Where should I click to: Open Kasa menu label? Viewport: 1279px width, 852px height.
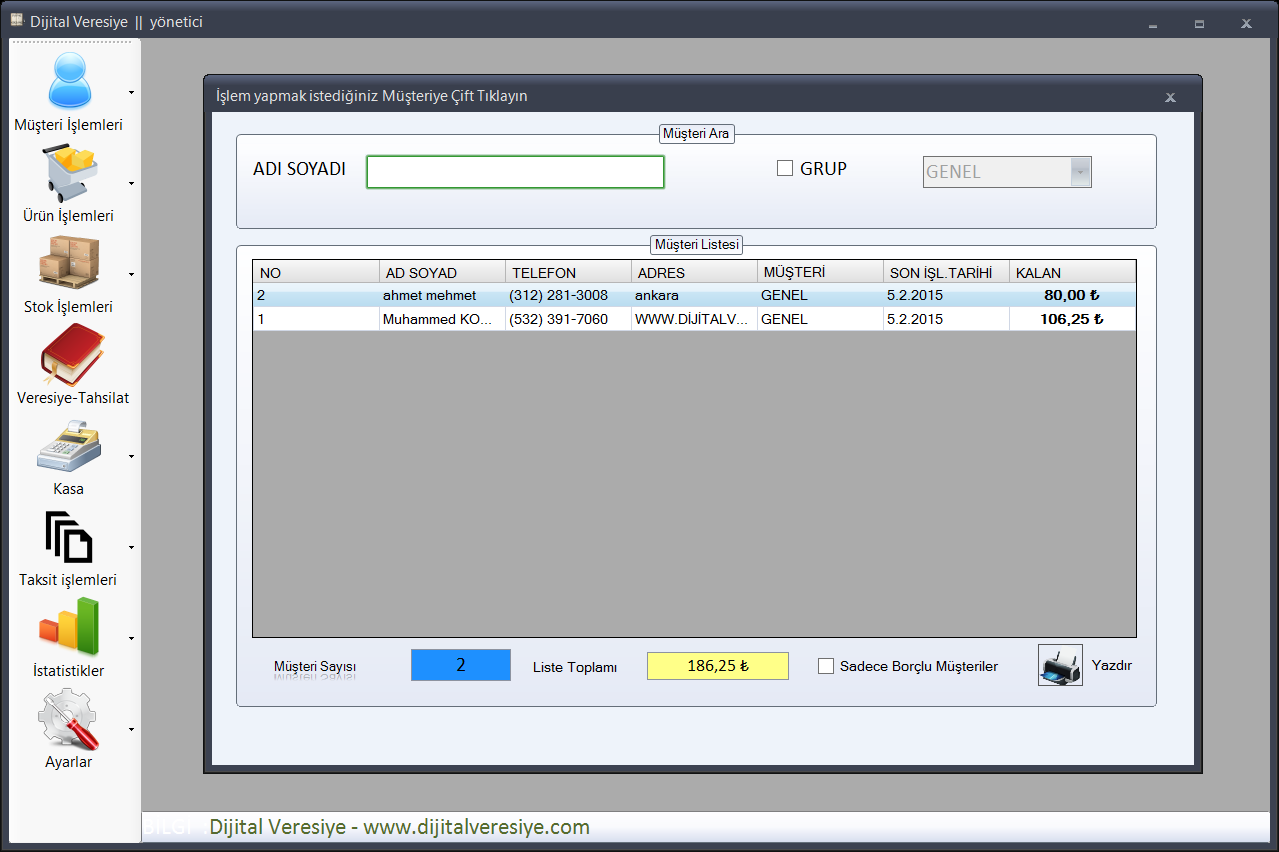[x=69, y=489]
